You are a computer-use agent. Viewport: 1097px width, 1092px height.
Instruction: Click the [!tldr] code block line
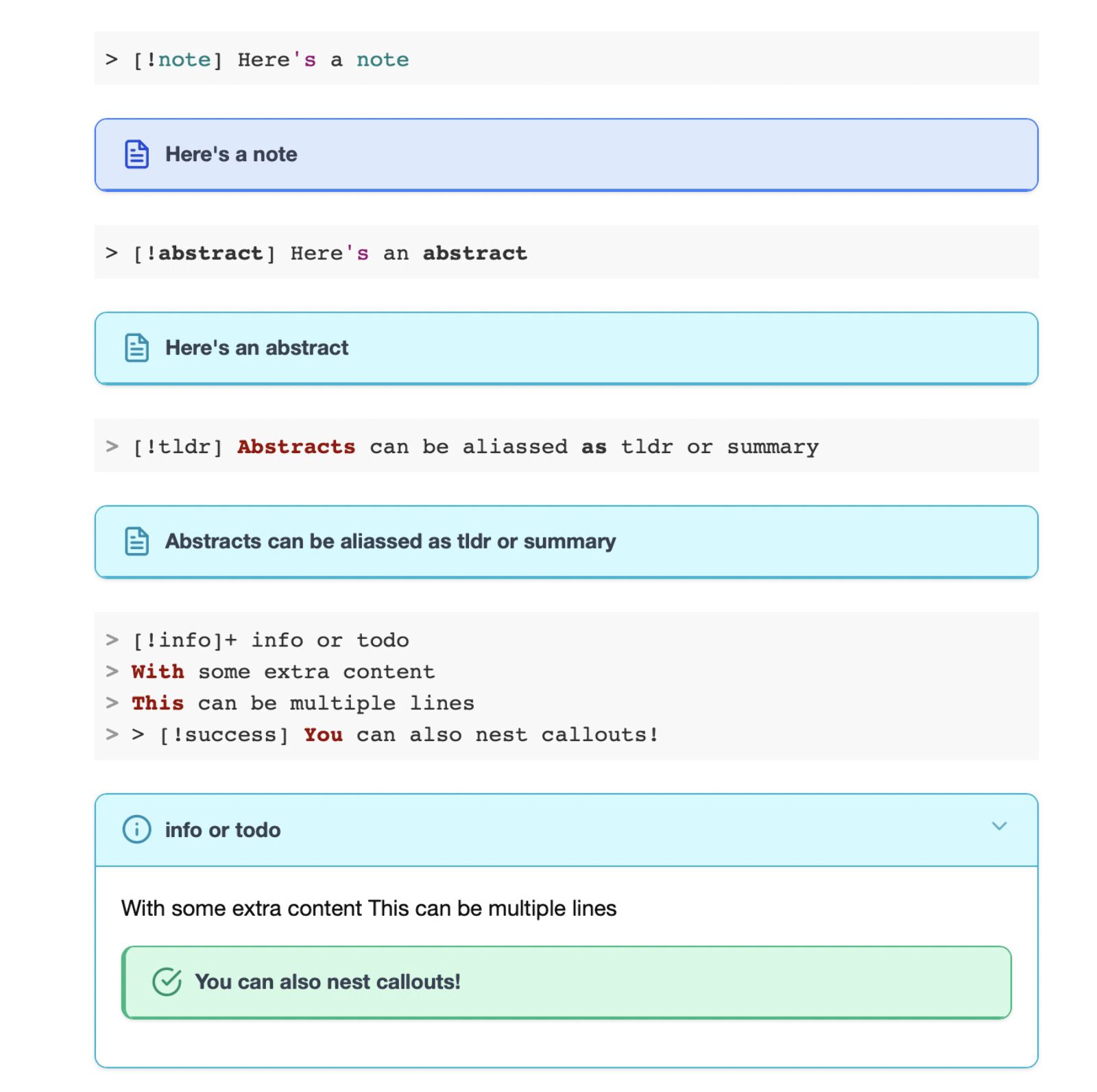pos(461,447)
